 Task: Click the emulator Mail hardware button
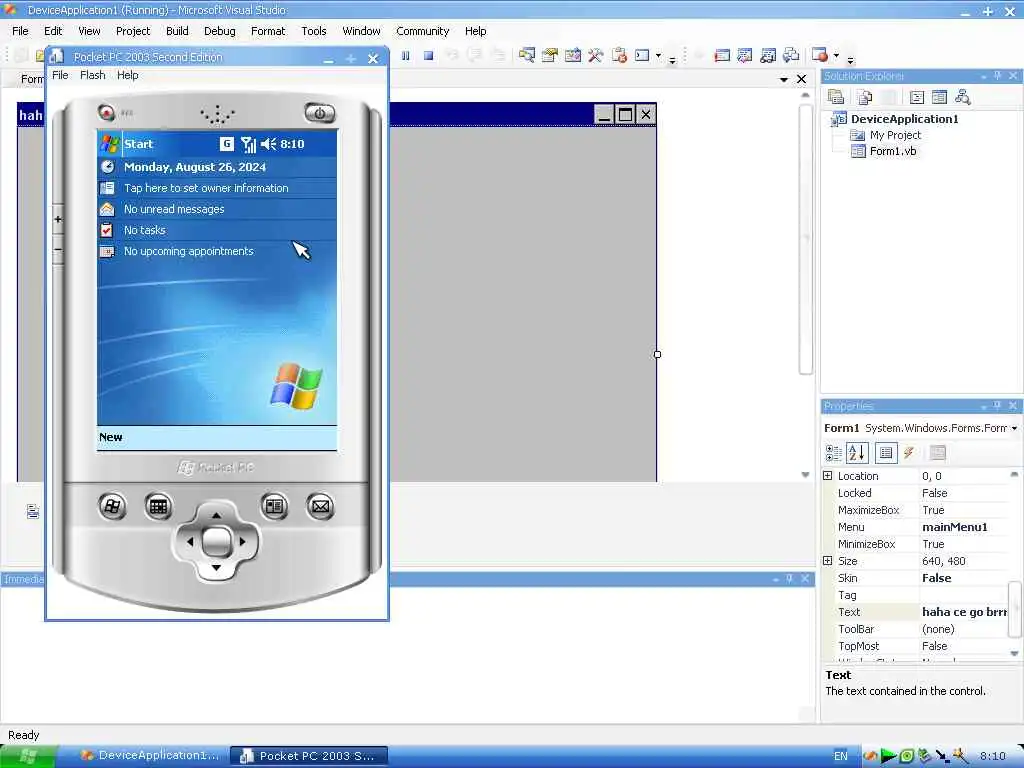coord(321,506)
